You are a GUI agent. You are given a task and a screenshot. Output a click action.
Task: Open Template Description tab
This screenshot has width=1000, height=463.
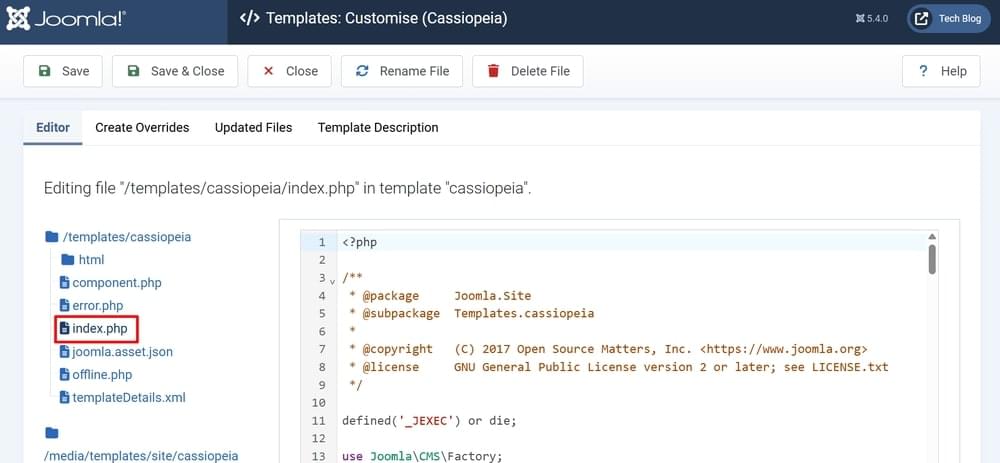tap(378, 128)
